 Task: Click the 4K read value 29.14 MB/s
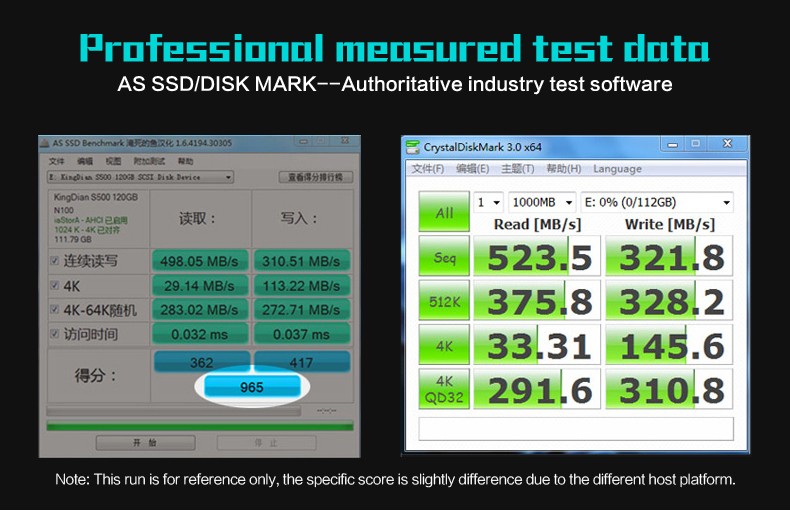[x=200, y=286]
